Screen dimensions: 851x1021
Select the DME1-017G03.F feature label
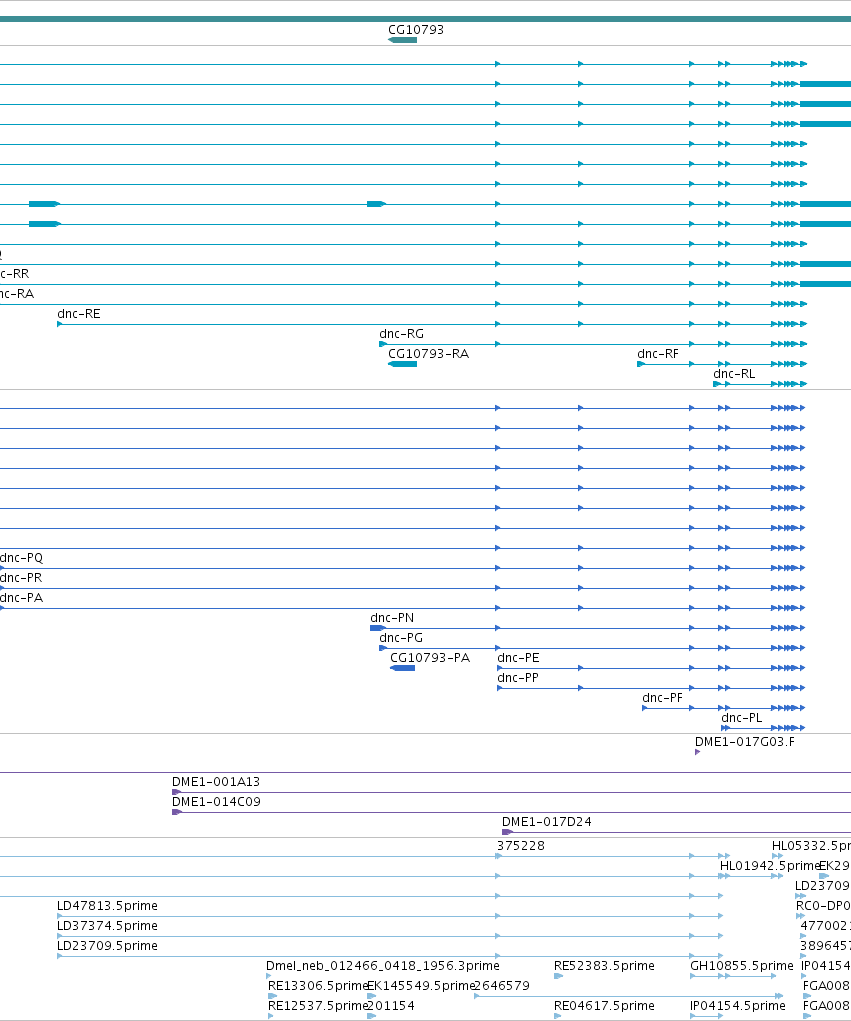coord(745,742)
